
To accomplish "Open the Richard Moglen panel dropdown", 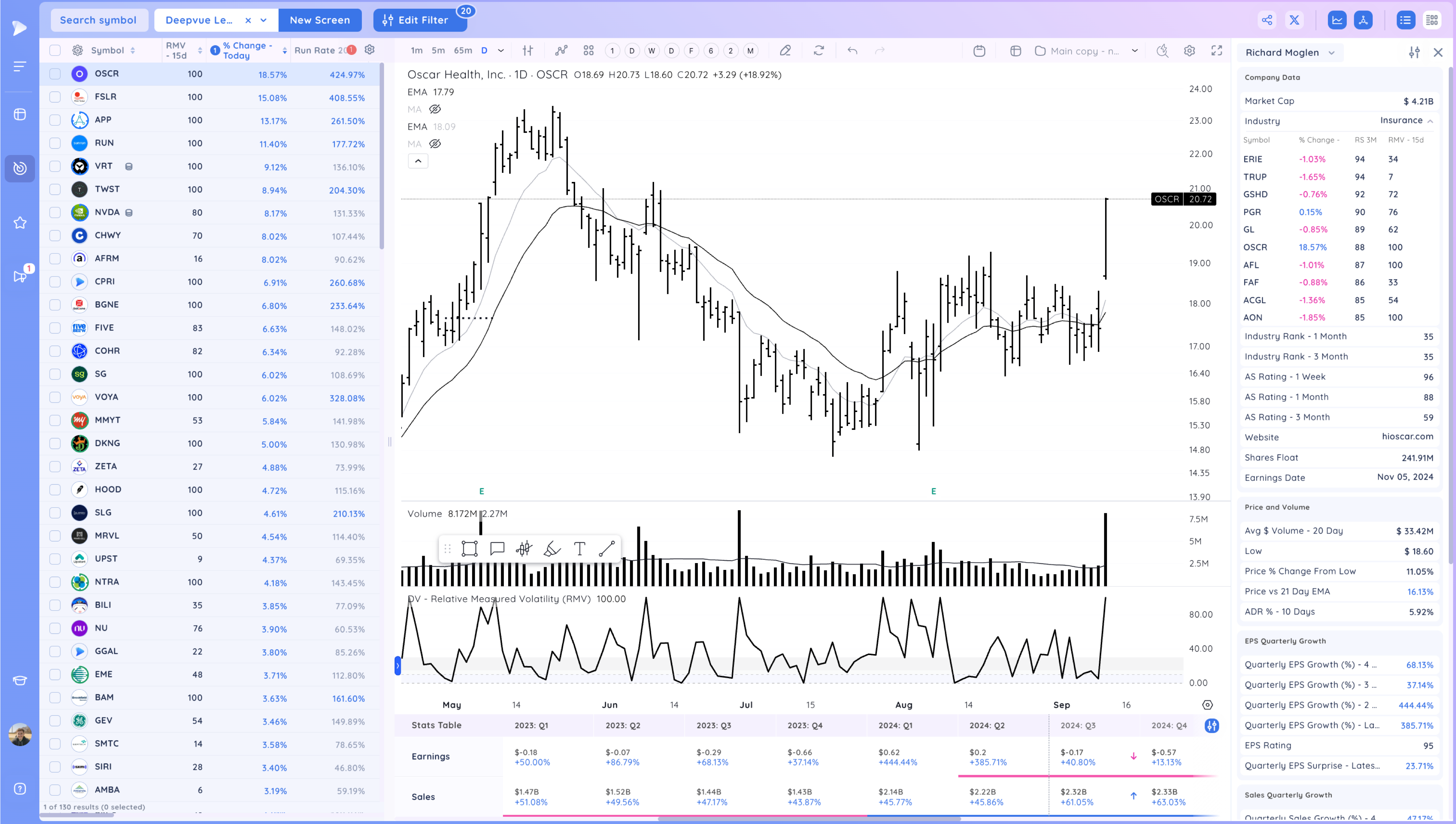I will click(1332, 53).
